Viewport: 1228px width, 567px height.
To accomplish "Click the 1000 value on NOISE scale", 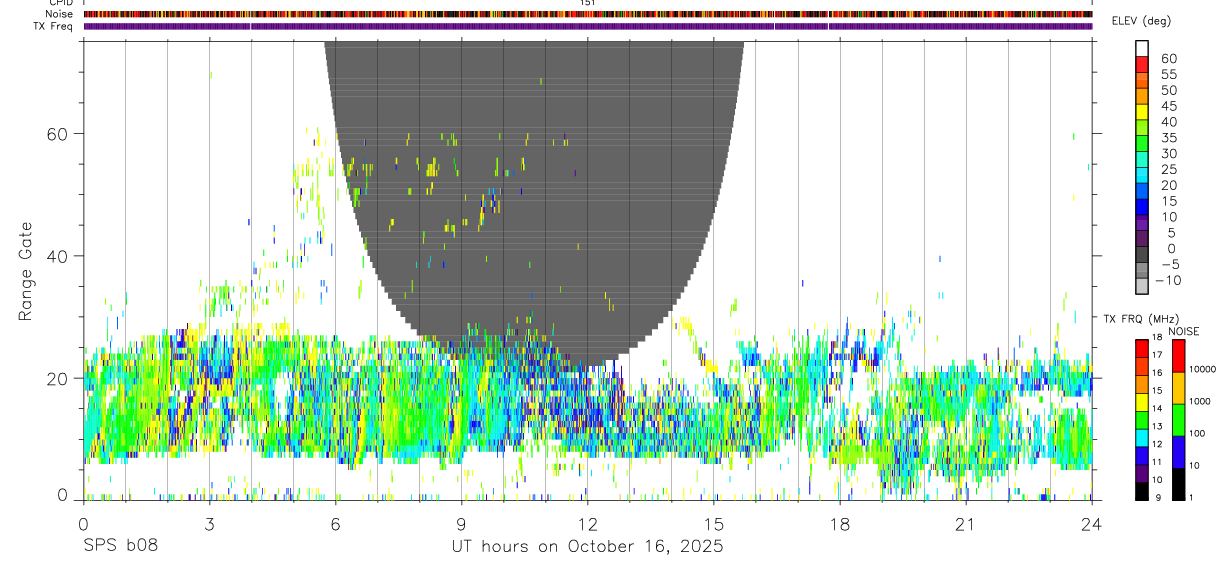I will [1199, 402].
